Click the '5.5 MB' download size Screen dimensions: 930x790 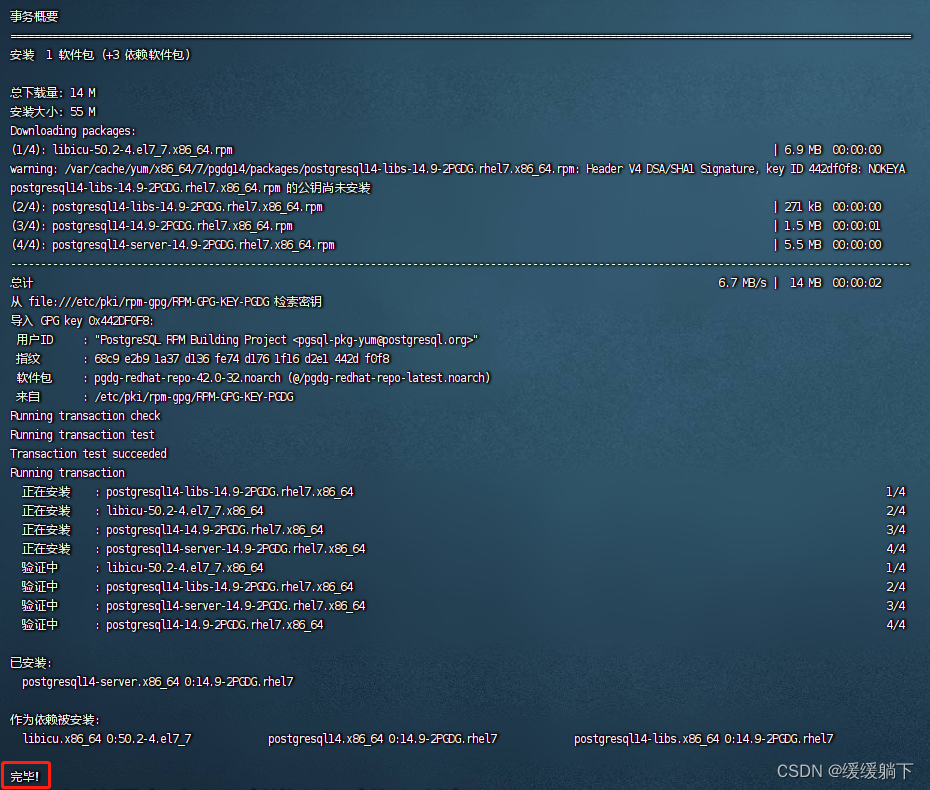802,245
